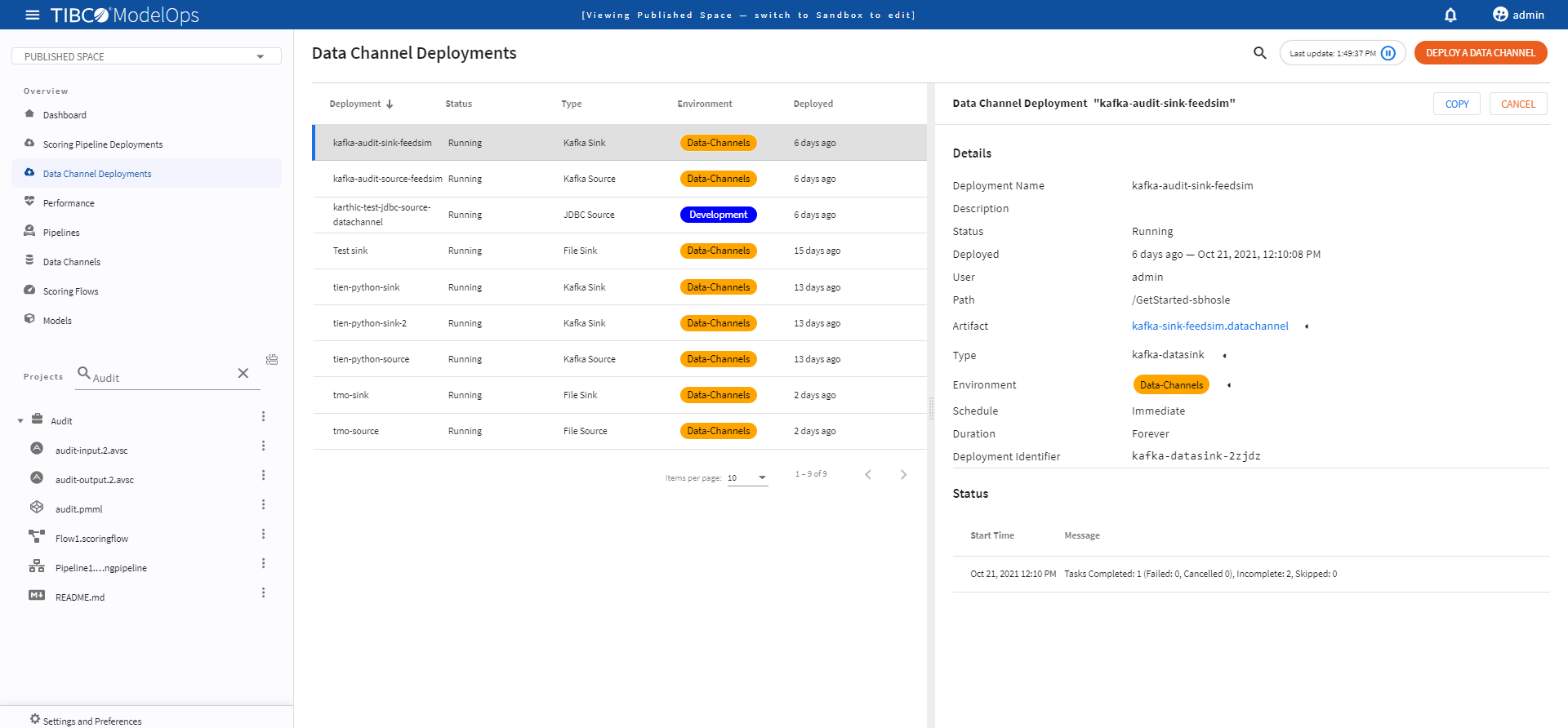The width and height of the screenshot is (1568, 728).
Task: Open the items per page dropdown
Action: [747, 478]
